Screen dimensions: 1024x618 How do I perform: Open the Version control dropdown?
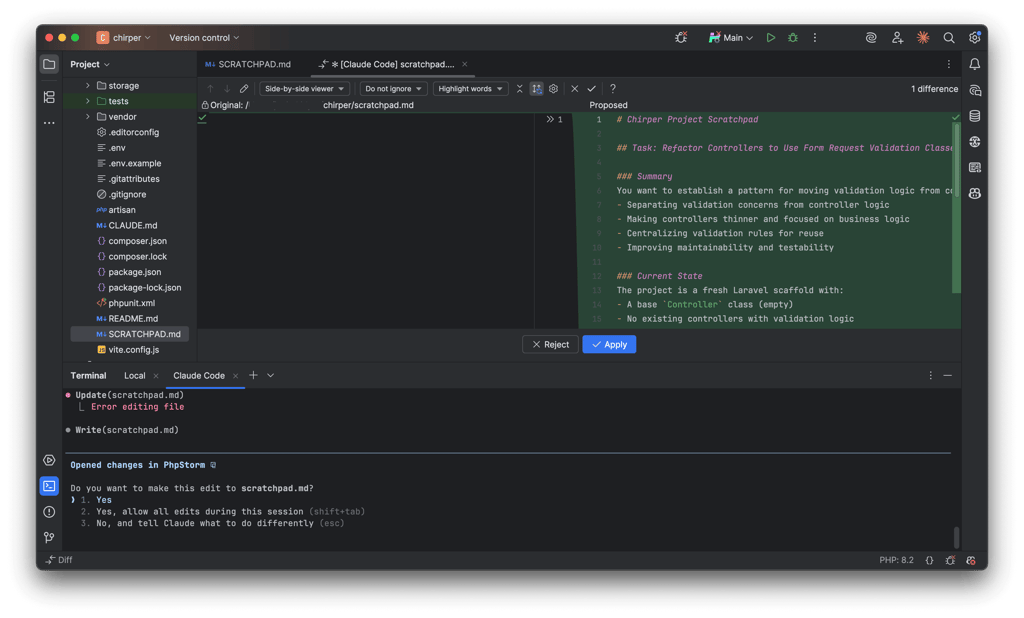point(204,38)
